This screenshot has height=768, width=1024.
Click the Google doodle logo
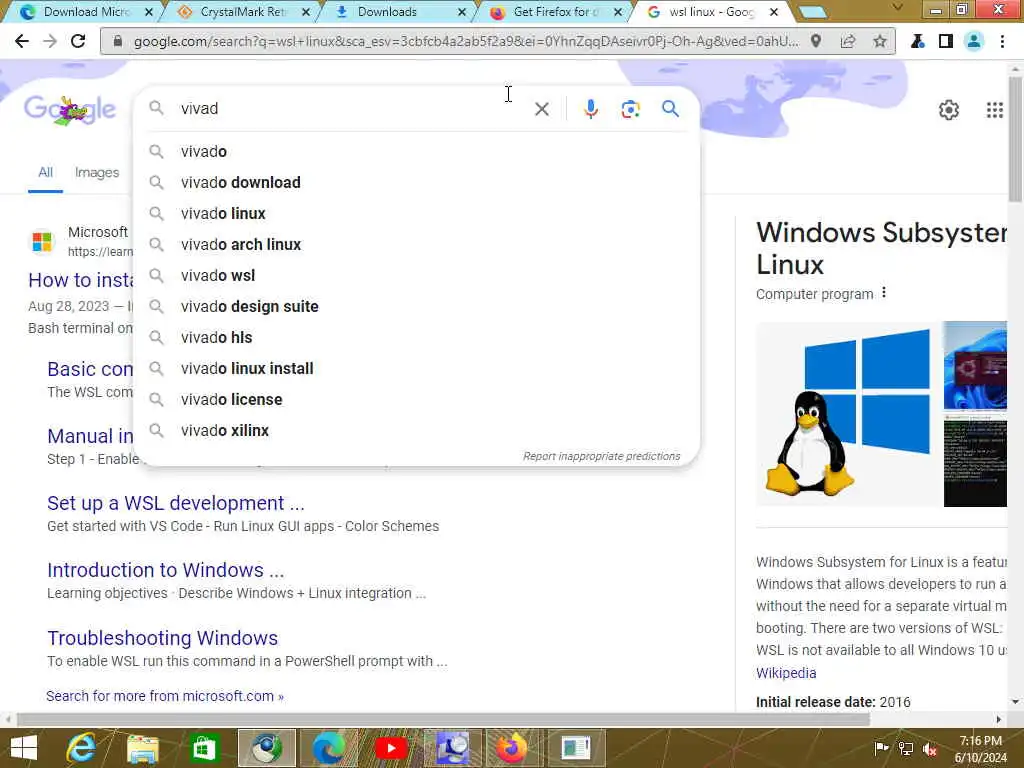tap(70, 110)
